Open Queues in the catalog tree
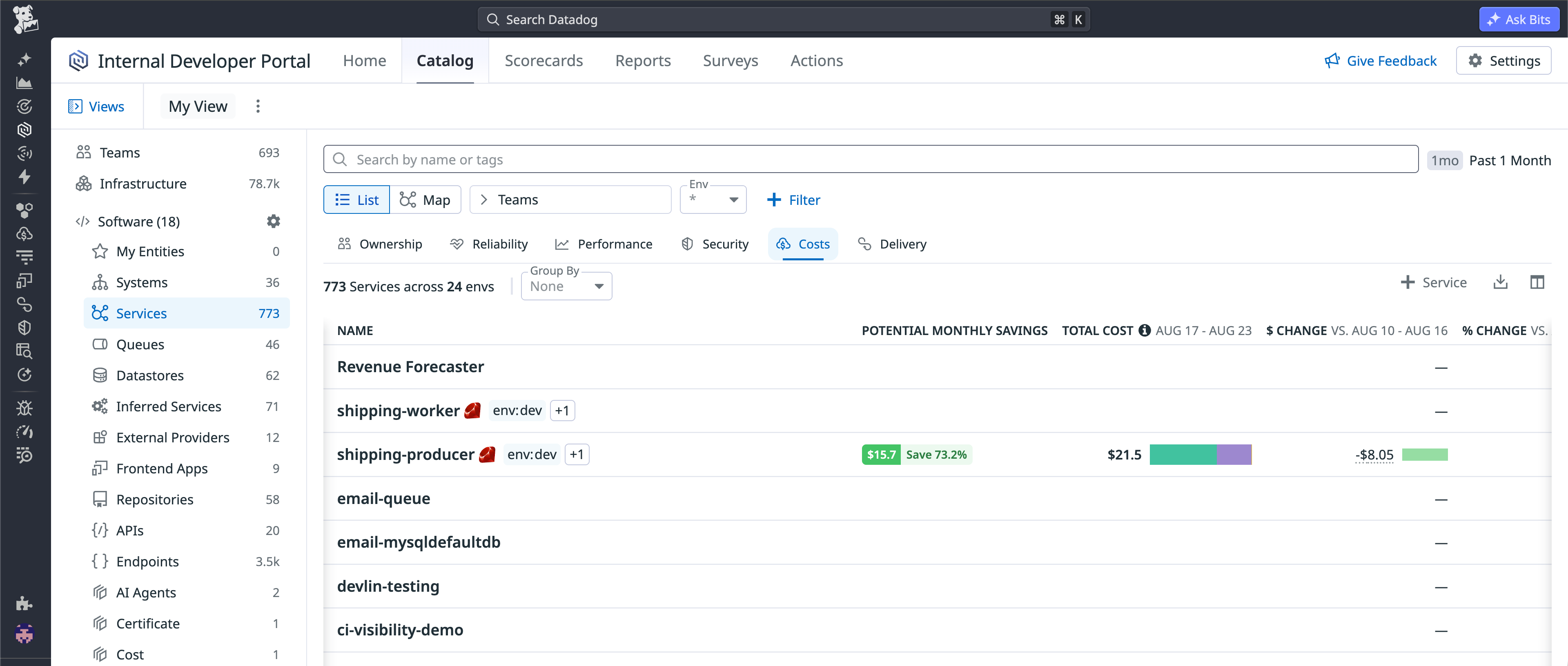 pos(186,344)
